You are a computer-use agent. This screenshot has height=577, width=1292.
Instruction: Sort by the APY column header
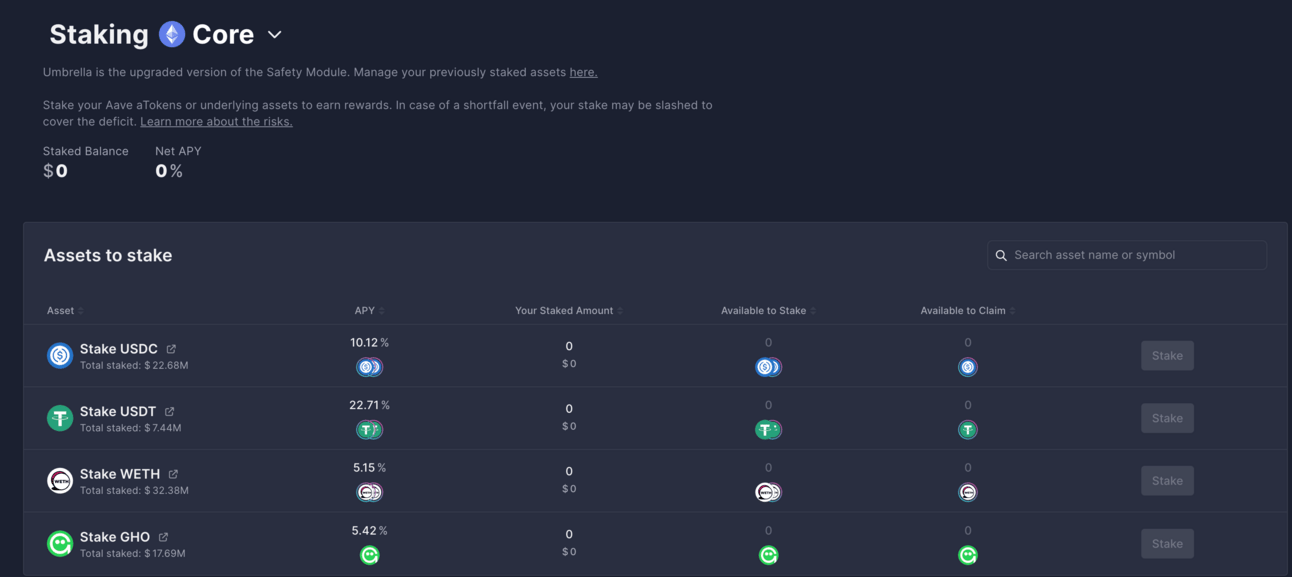368,310
